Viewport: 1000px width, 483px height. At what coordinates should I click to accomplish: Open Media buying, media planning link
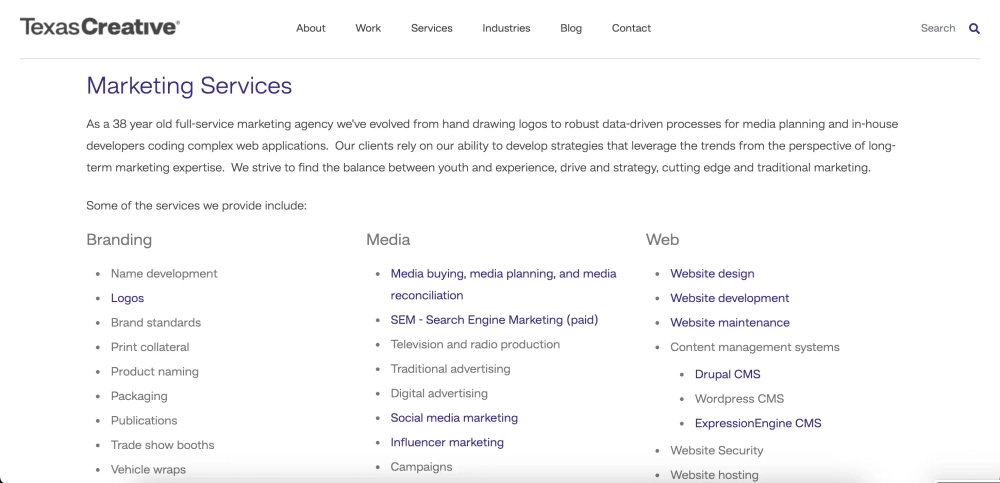[503, 285]
